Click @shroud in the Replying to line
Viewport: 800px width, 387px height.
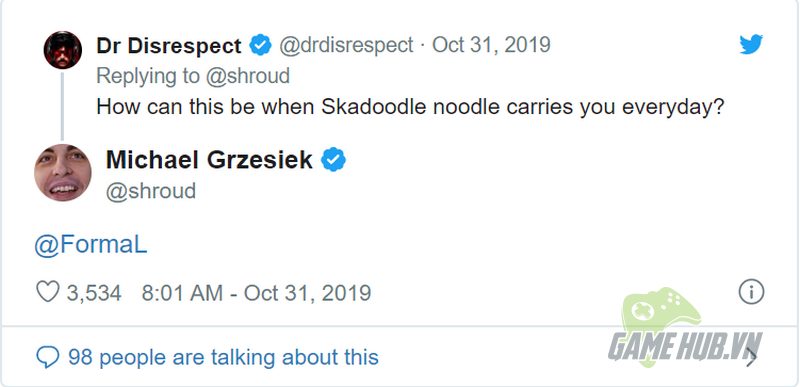coord(247,76)
